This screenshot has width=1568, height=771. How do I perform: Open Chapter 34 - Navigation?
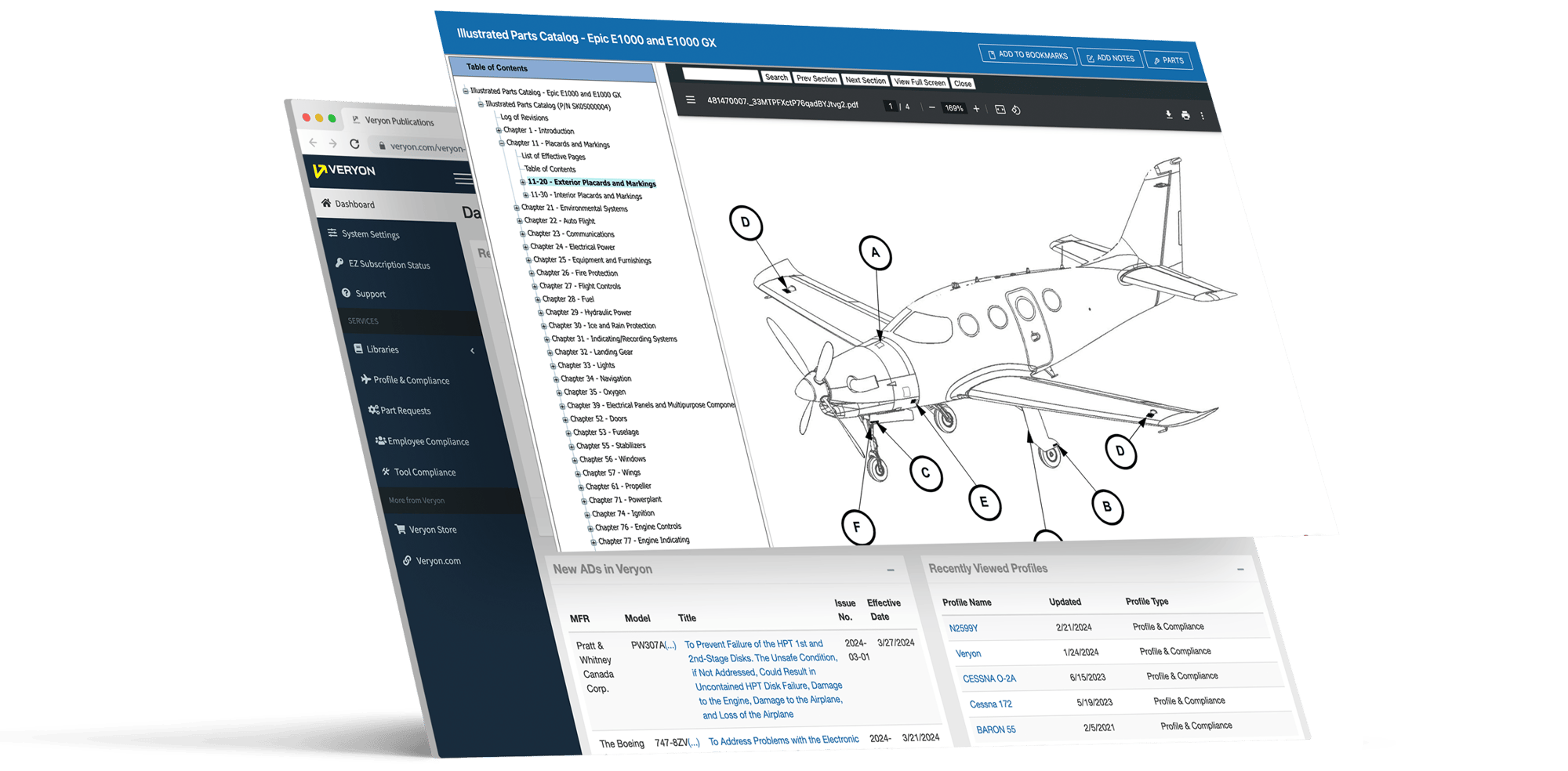point(596,378)
